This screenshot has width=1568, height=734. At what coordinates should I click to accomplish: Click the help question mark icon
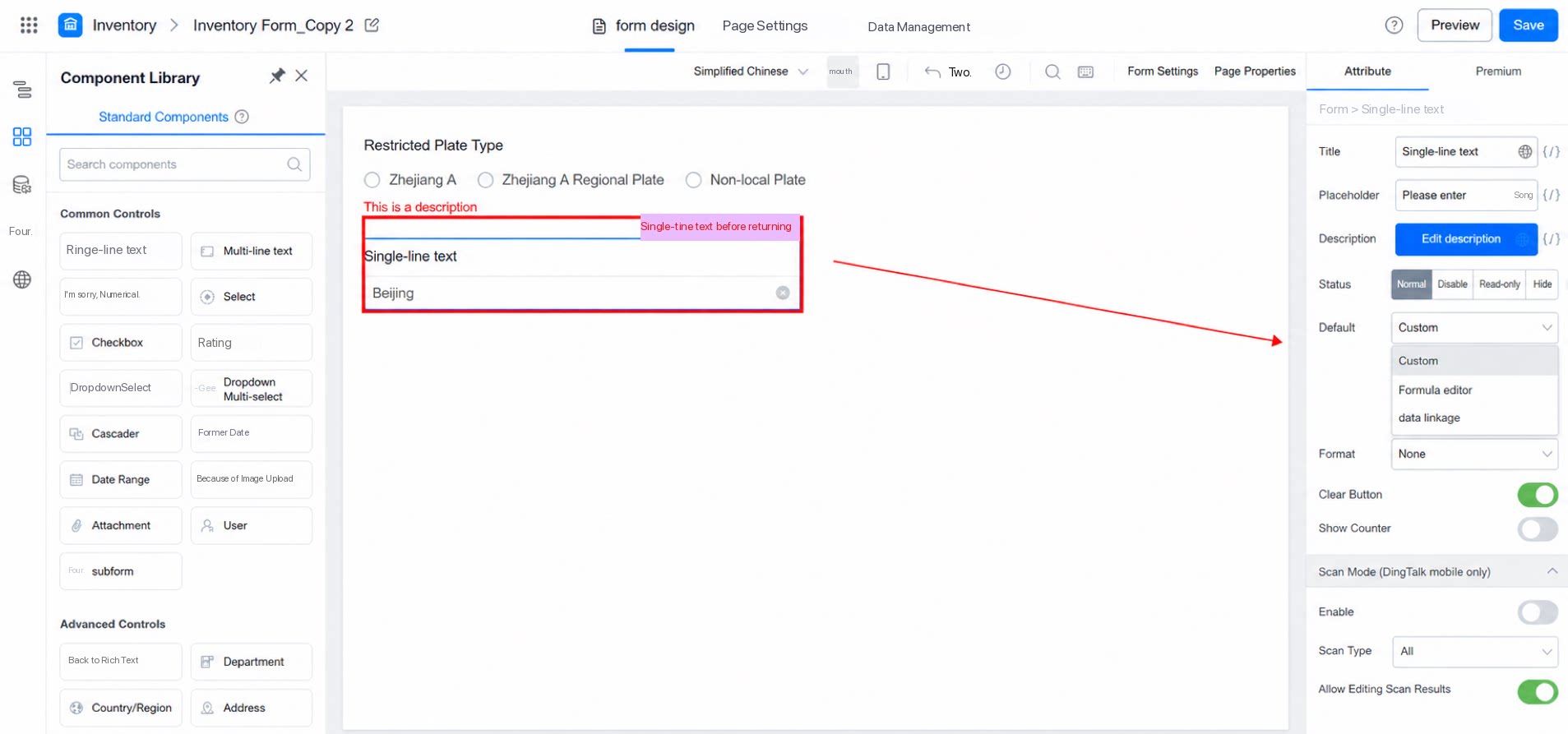coord(1394,25)
